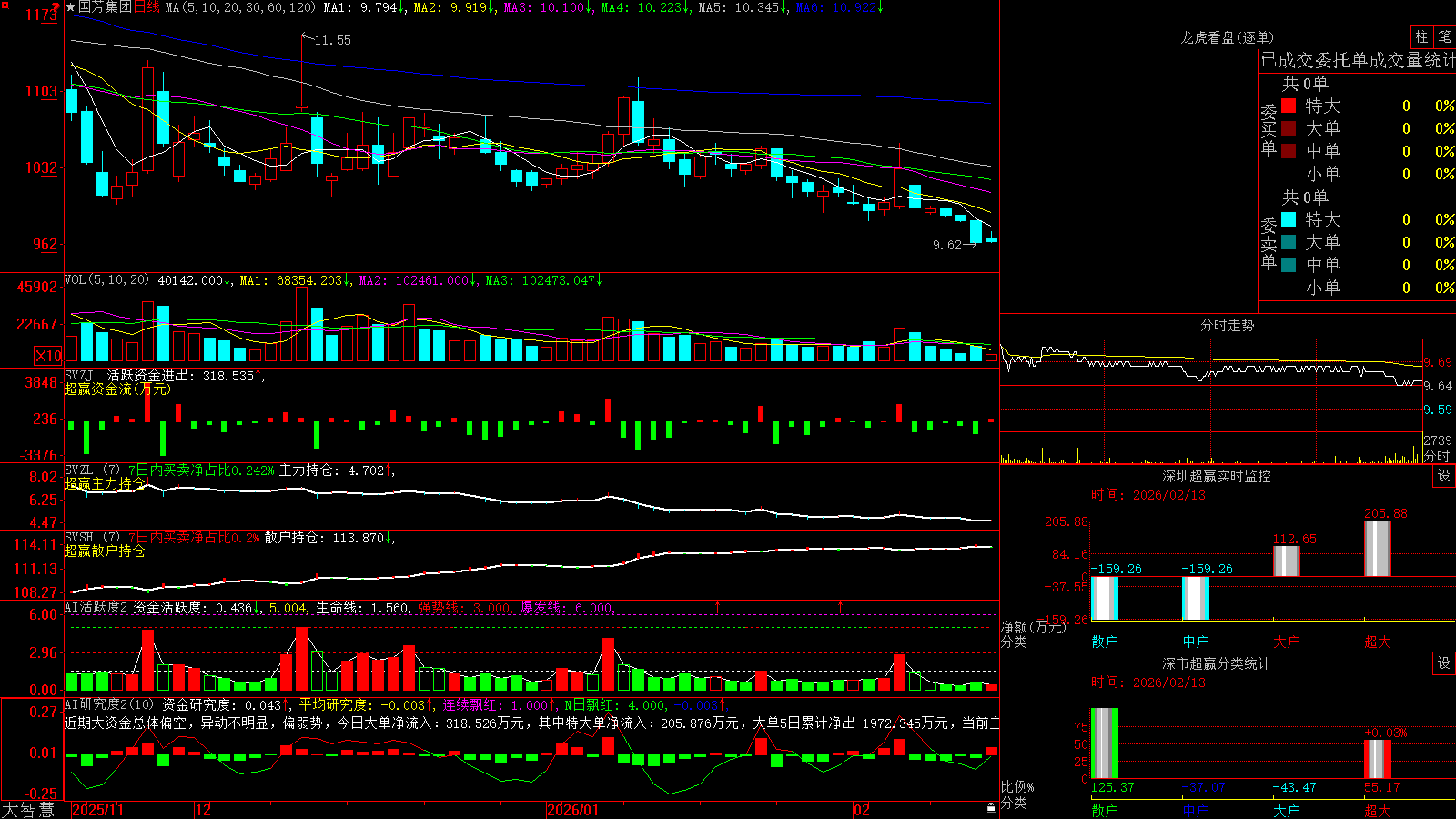Click the 龙虎看盘(逐单) panel title
This screenshot has width=1456, height=819.
1228,37
